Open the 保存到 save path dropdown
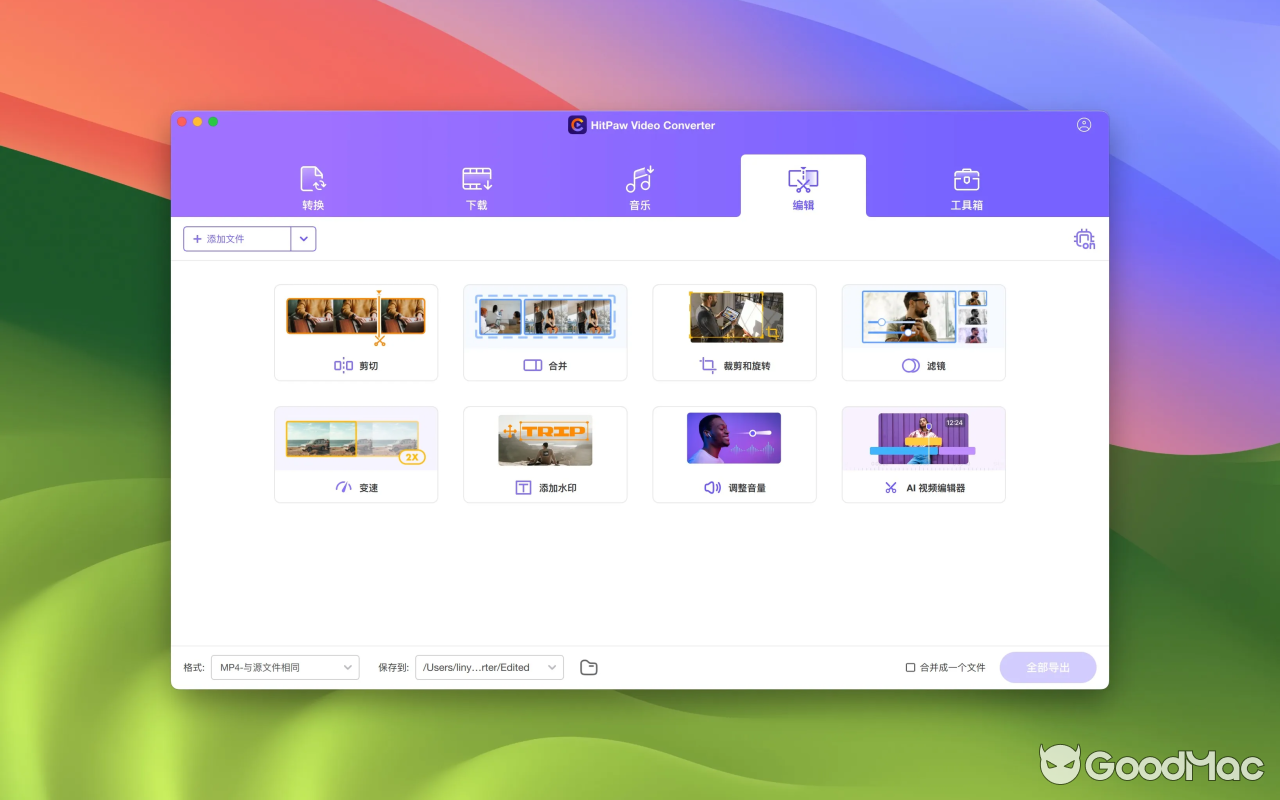This screenshot has width=1280, height=800. tap(489, 666)
